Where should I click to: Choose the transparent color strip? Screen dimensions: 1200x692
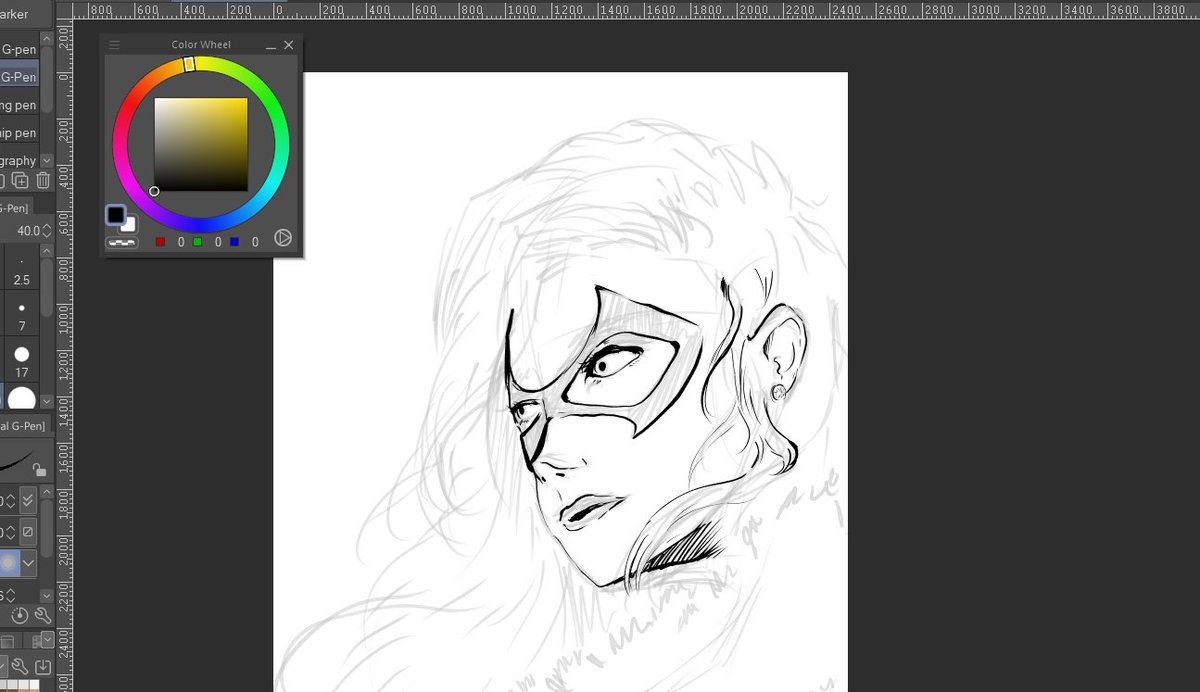tap(122, 242)
